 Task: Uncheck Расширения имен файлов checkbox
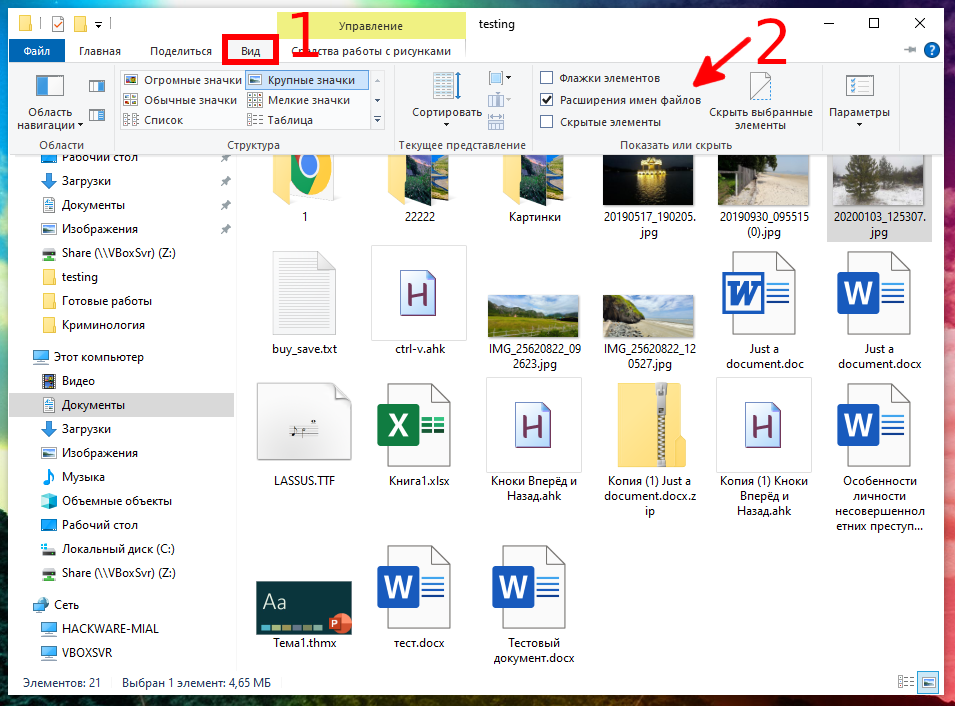click(x=546, y=100)
